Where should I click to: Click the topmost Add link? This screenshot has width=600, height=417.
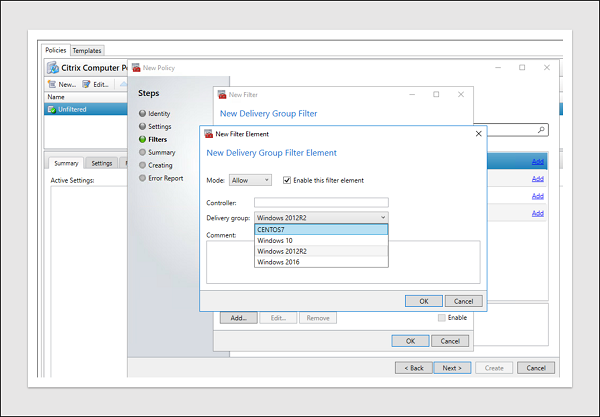tap(538, 161)
